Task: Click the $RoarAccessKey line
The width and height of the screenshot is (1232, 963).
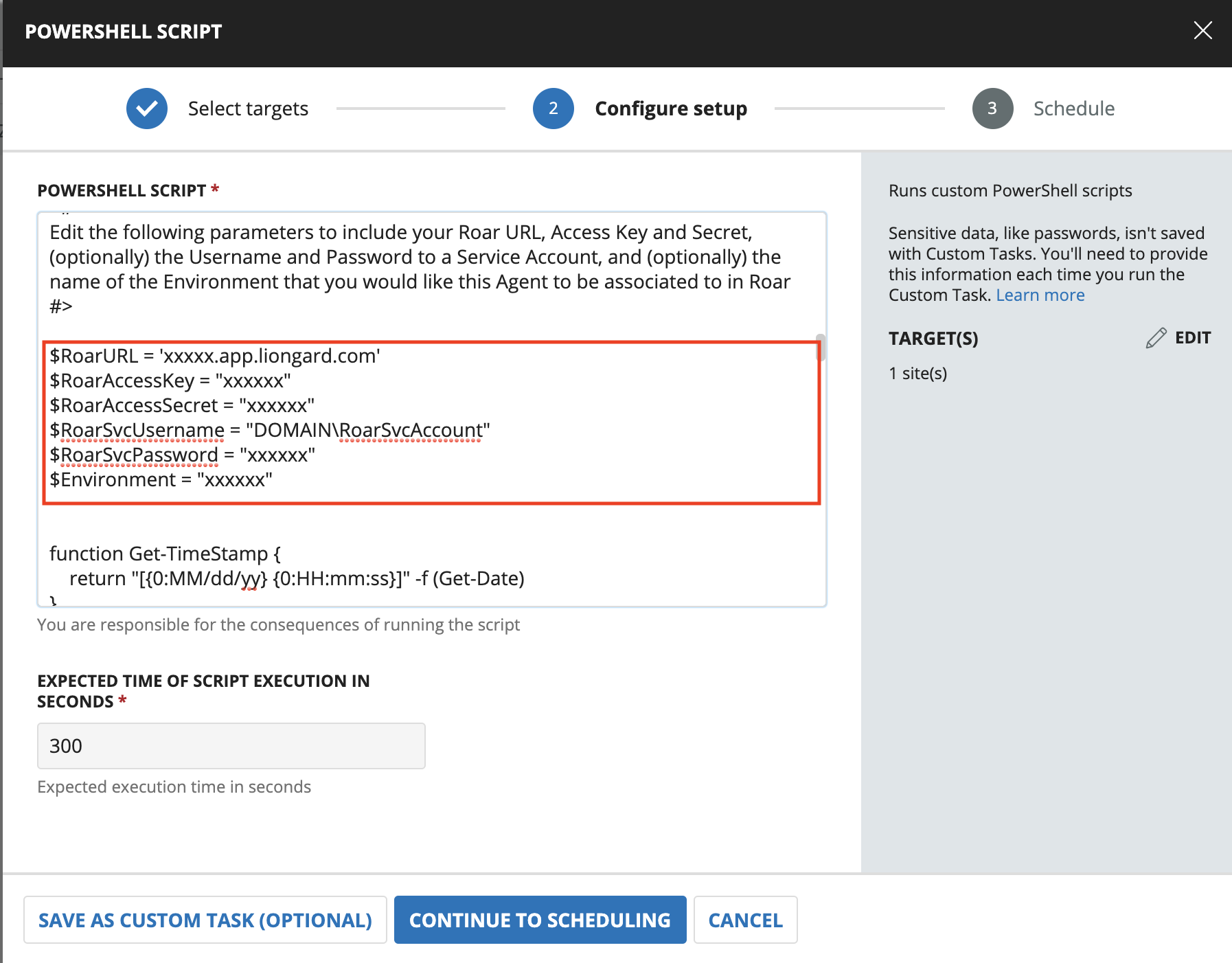Action: 170,381
